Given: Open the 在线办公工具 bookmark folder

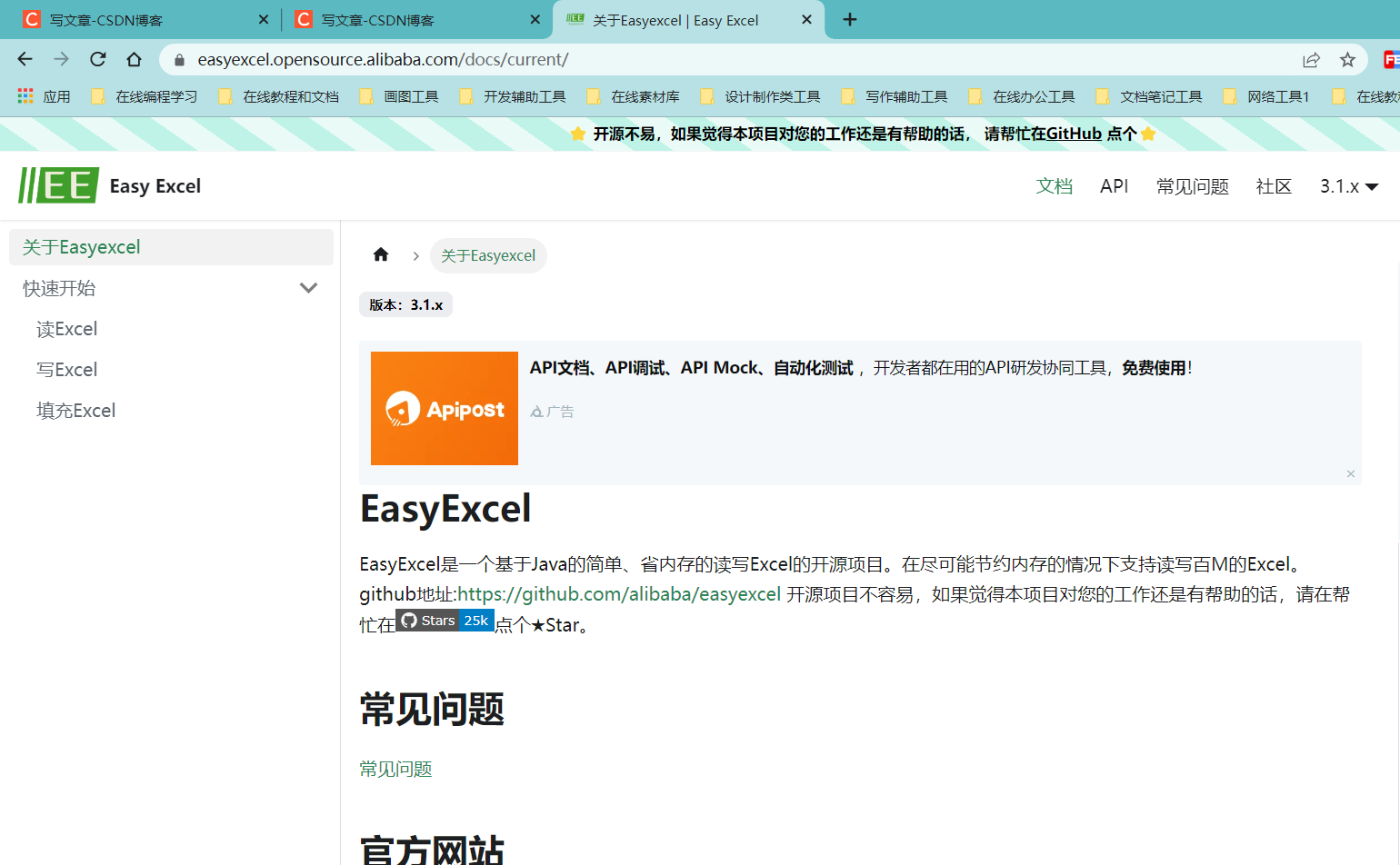Looking at the screenshot, I should (1023, 96).
